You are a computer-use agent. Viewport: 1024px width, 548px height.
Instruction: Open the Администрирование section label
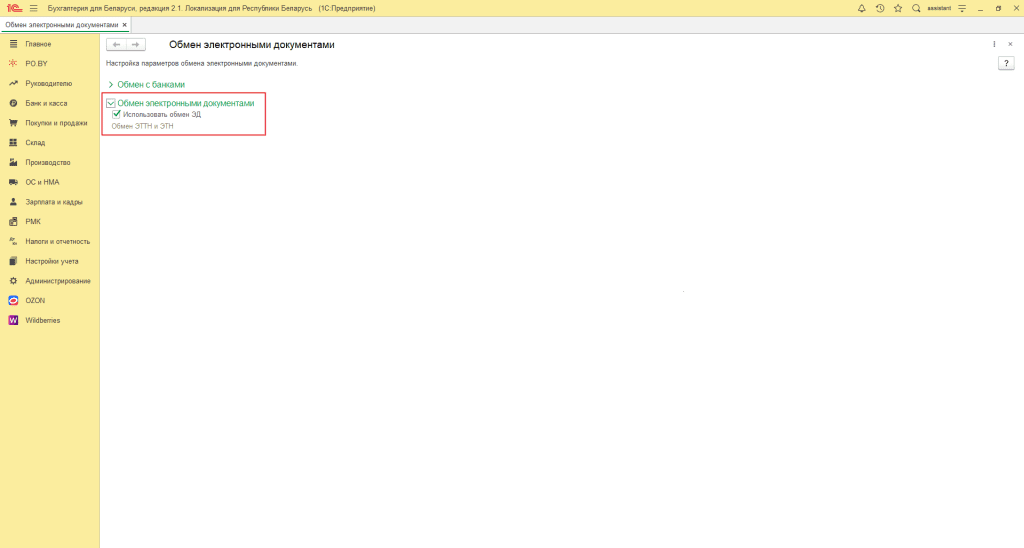pyautogui.click(x=58, y=281)
